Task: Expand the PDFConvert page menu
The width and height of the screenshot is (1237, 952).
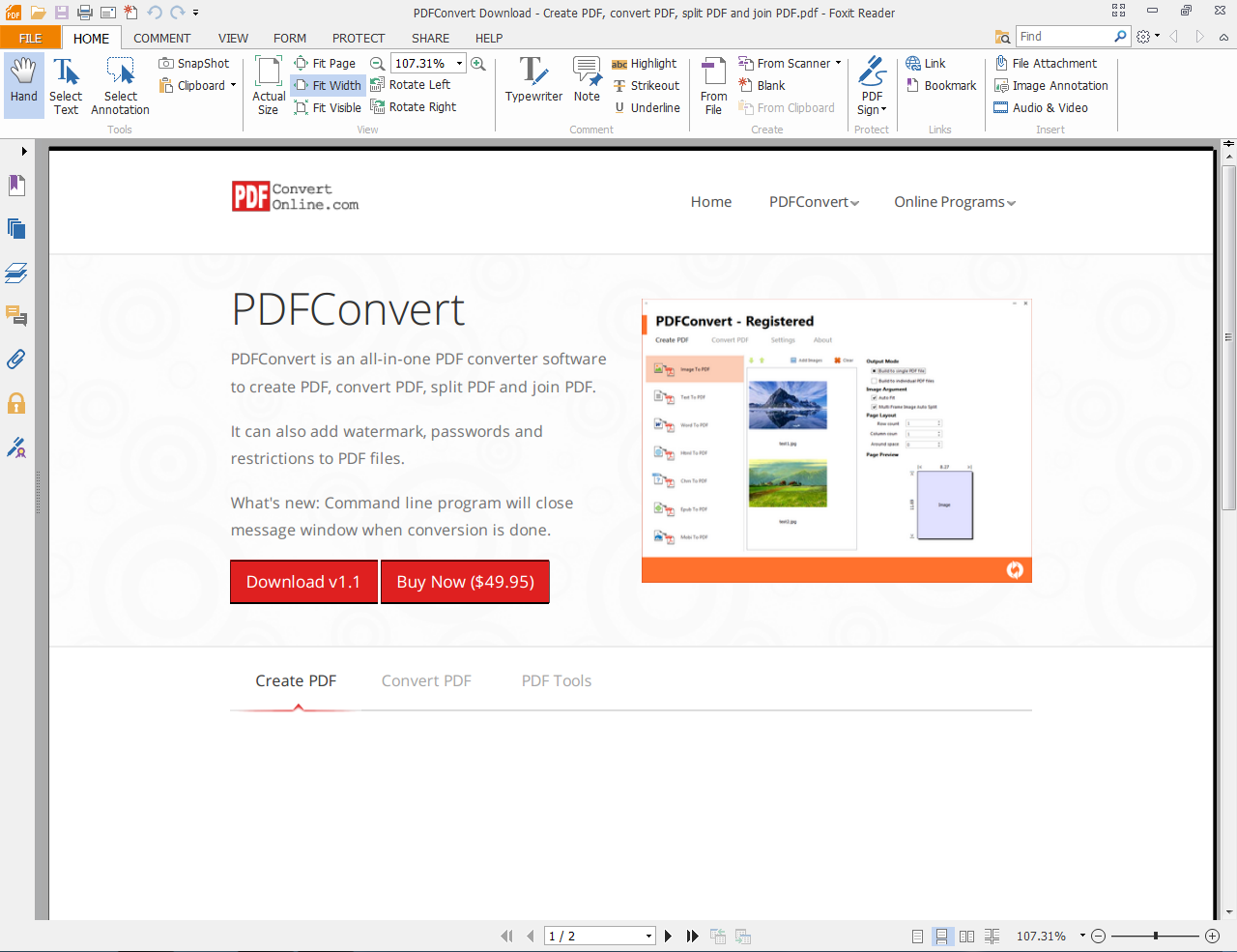Action: [x=814, y=202]
